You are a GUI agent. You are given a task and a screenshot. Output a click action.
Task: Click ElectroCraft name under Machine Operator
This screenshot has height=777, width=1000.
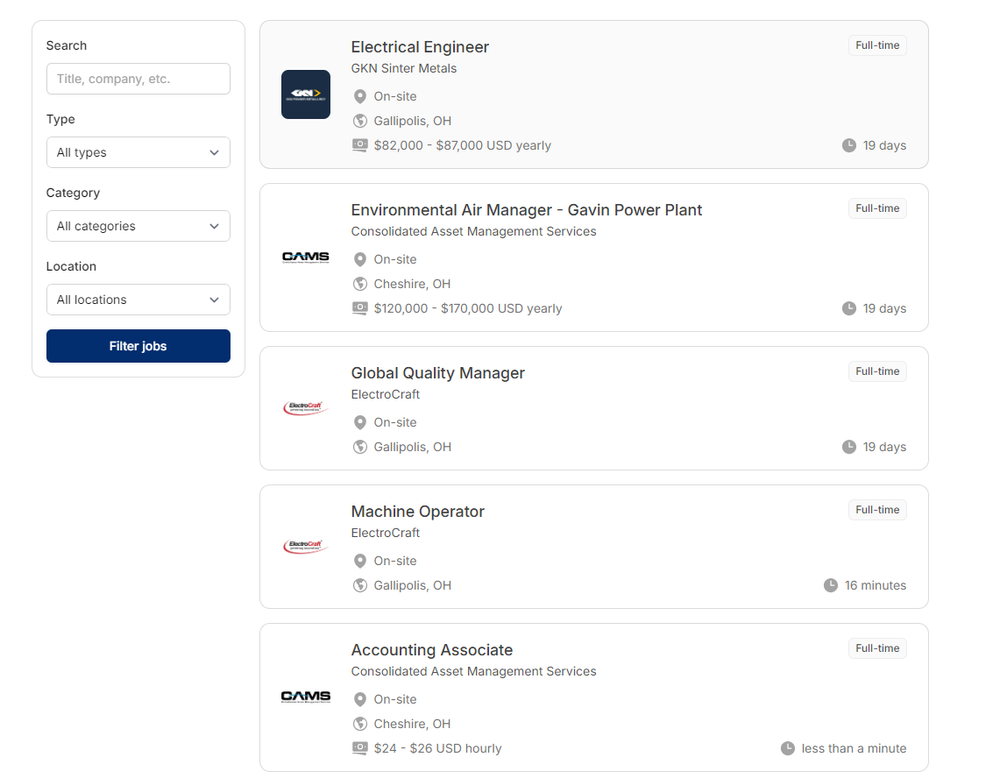coord(385,533)
